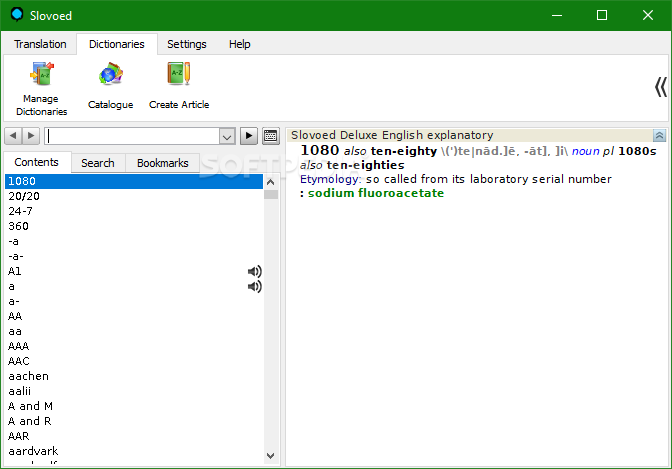This screenshot has width=672, height=469.
Task: Go forward with the right arrow button
Action: [31, 136]
